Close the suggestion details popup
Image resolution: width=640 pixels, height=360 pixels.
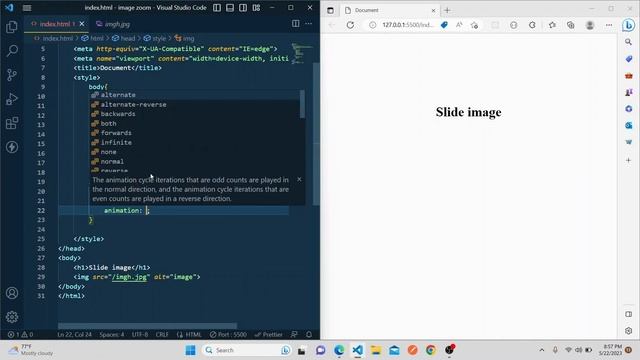point(299,179)
